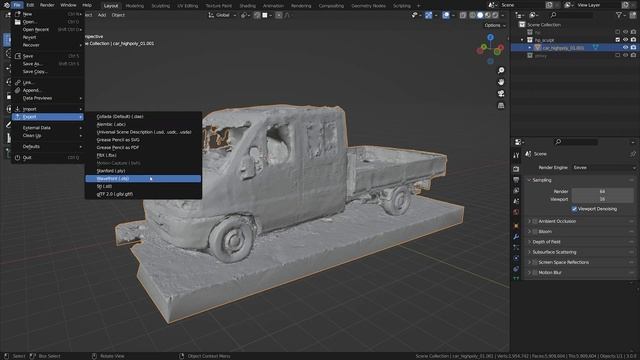Image resolution: width=640 pixels, height=360 pixels.
Task: Toggle camera view icon in viewport
Action: pyautogui.click(x=501, y=94)
